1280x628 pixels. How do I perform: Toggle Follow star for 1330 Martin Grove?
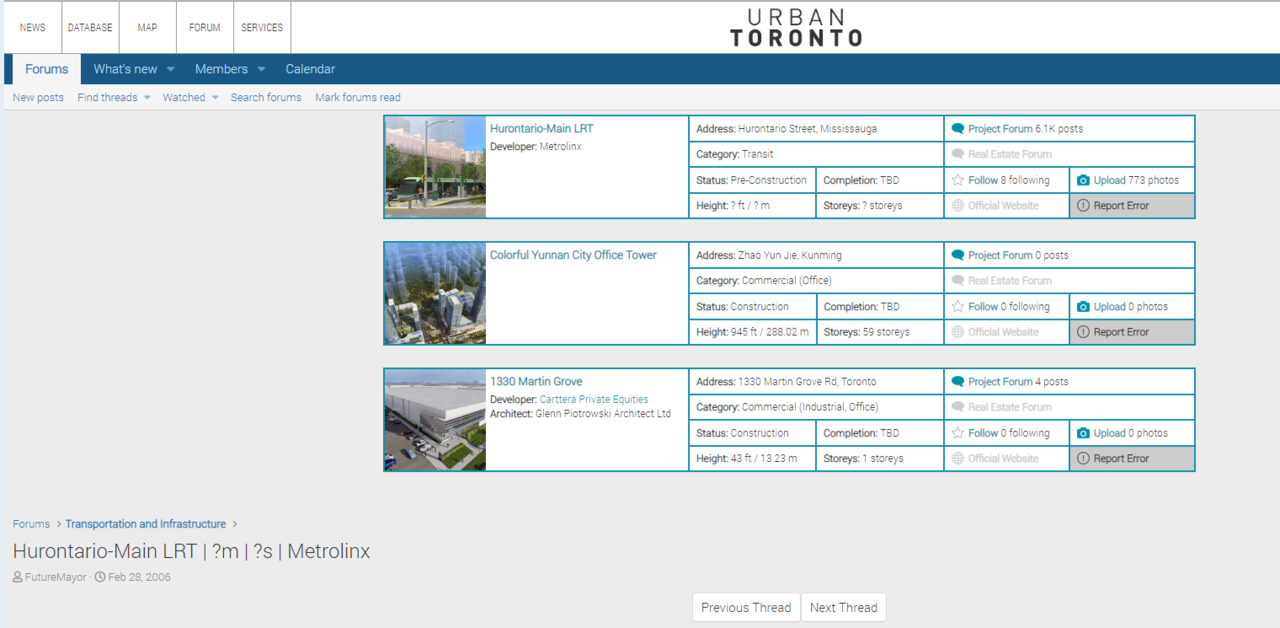[958, 433]
